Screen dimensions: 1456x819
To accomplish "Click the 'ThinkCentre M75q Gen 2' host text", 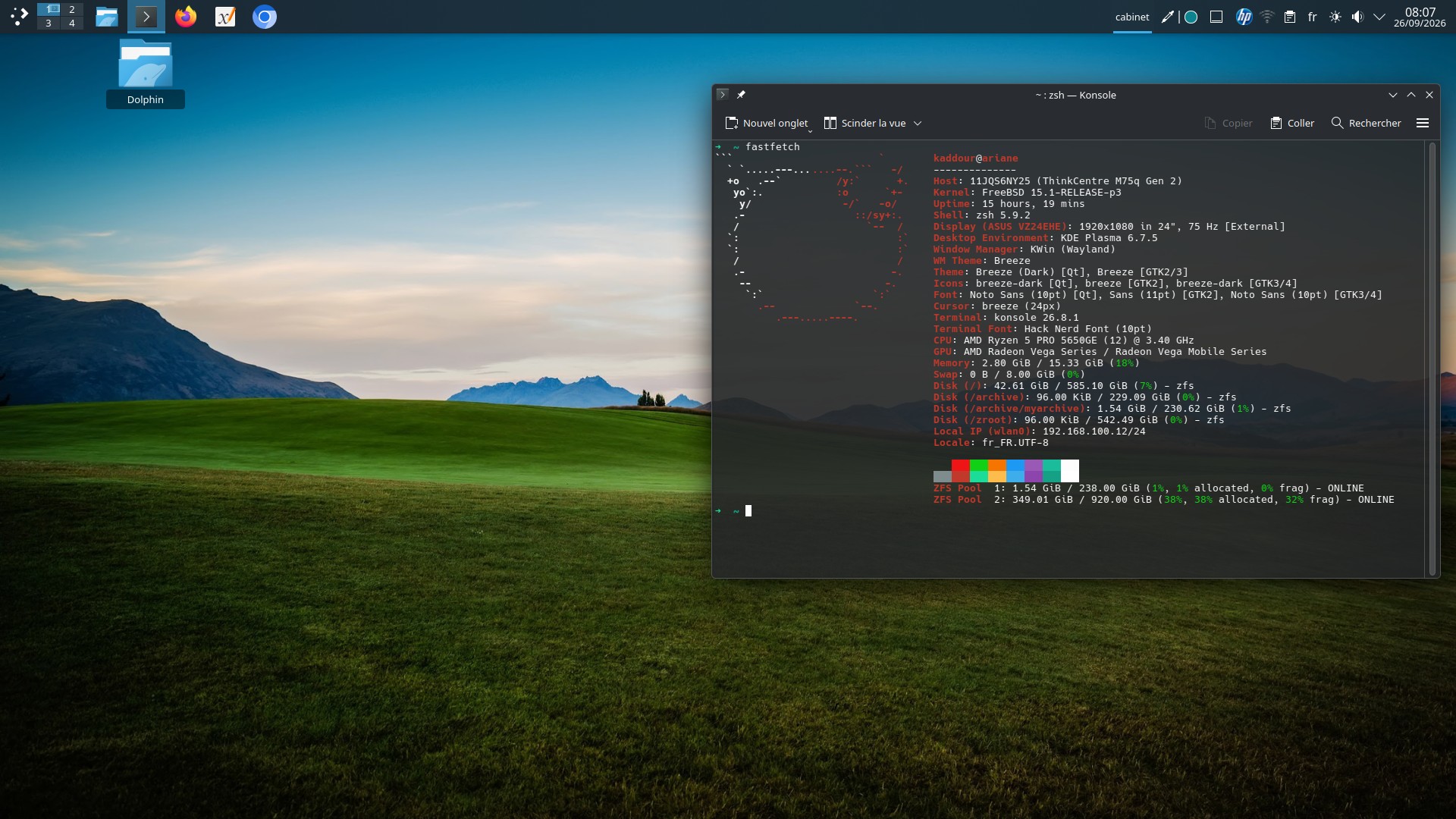I will point(1109,181).
